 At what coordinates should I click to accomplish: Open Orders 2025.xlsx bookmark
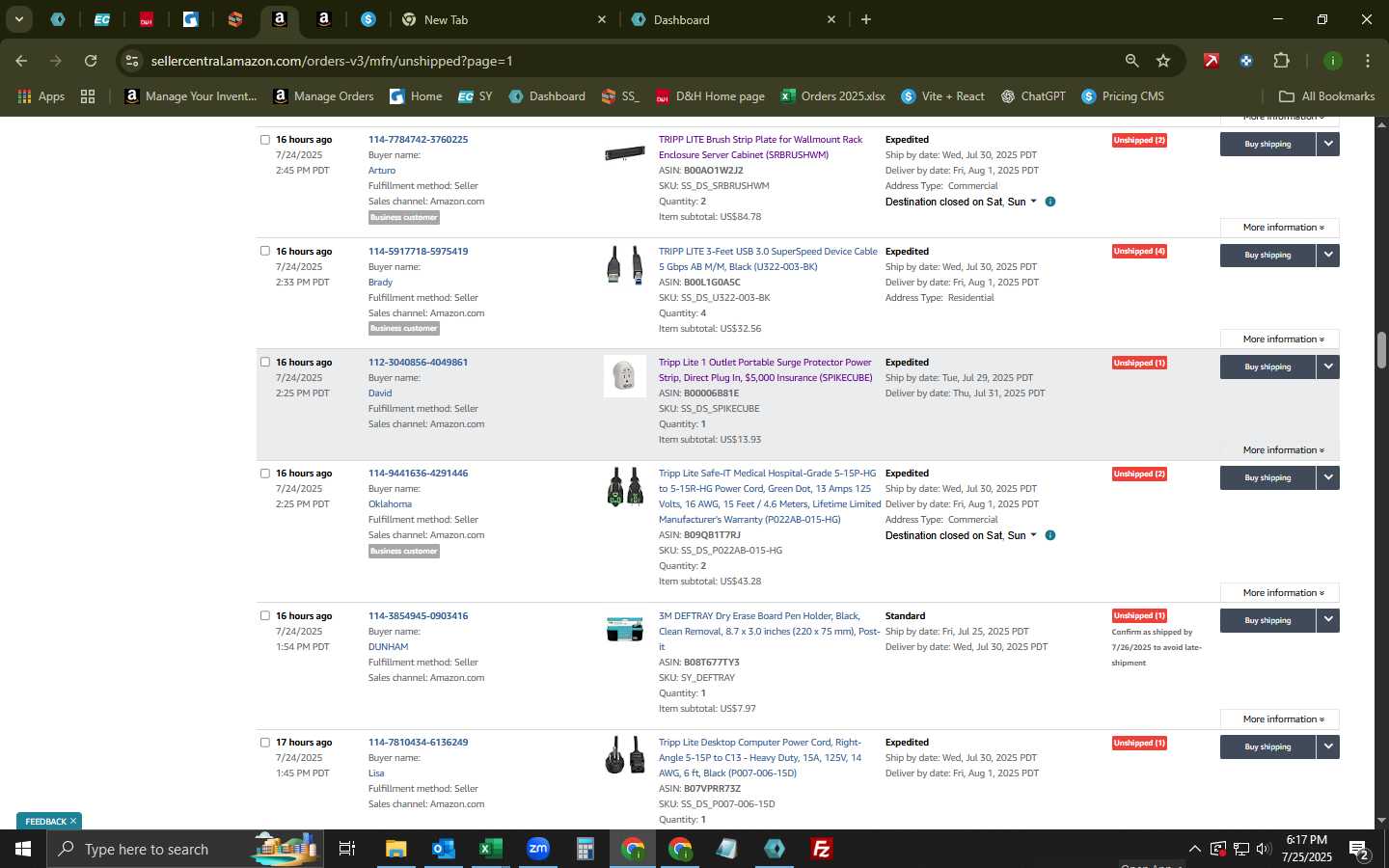click(x=833, y=96)
